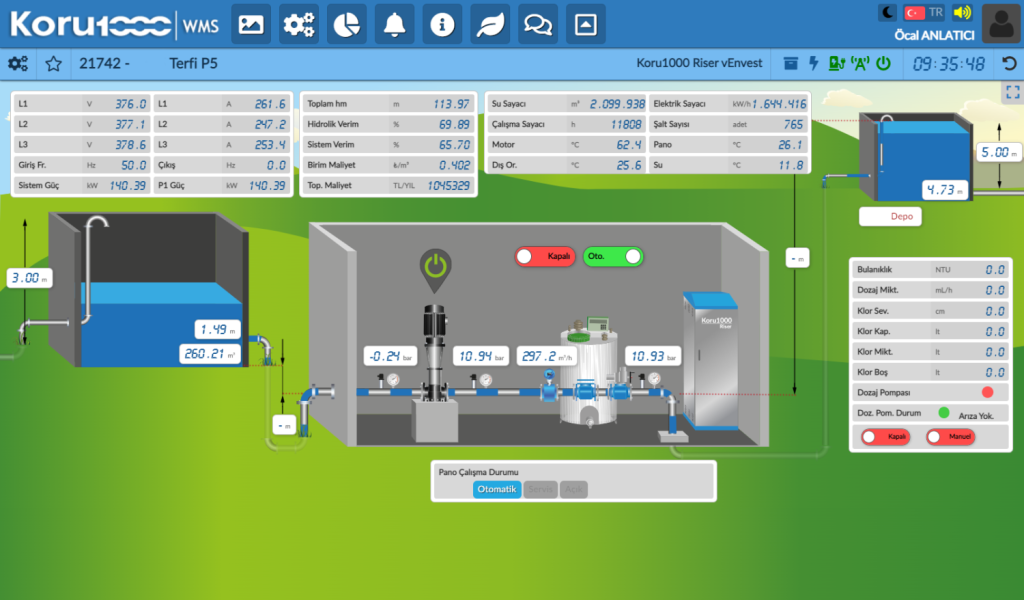Click the info circle icon

pos(442,25)
